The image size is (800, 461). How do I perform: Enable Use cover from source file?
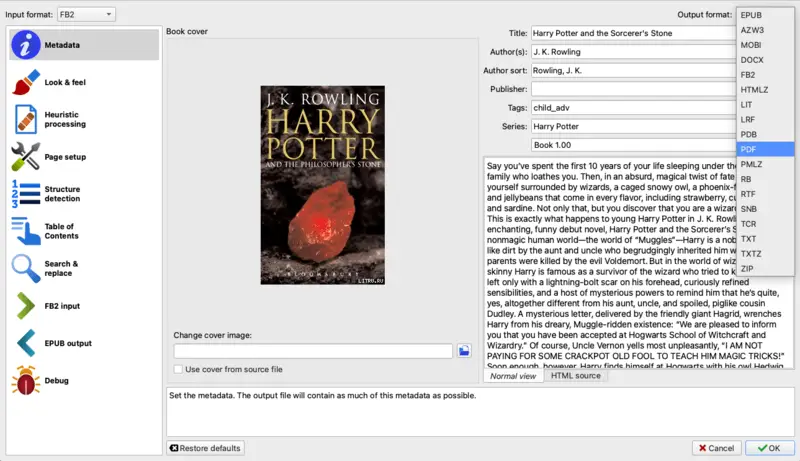(178, 369)
